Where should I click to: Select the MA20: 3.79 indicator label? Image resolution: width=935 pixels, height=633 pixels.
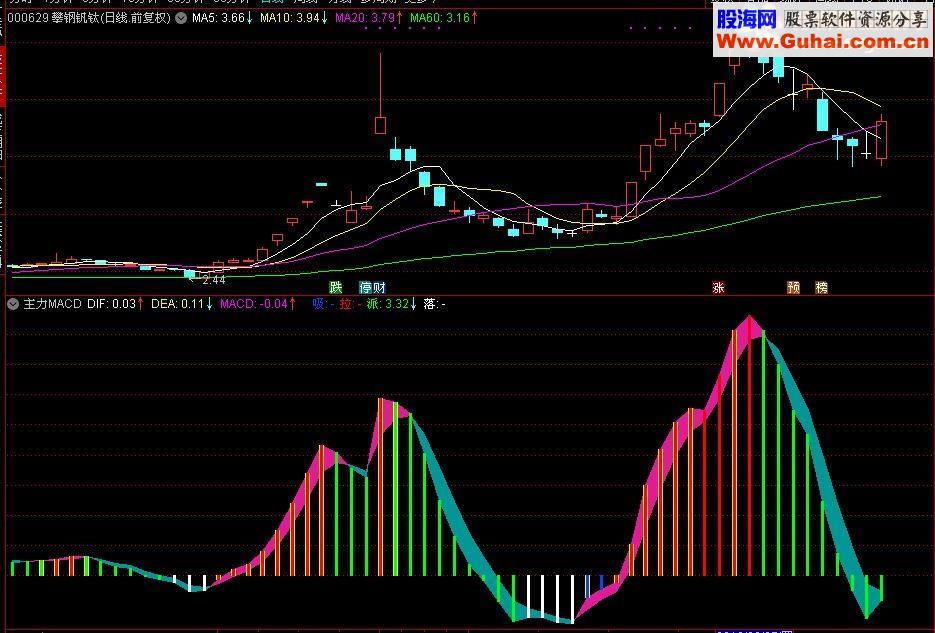369,18
